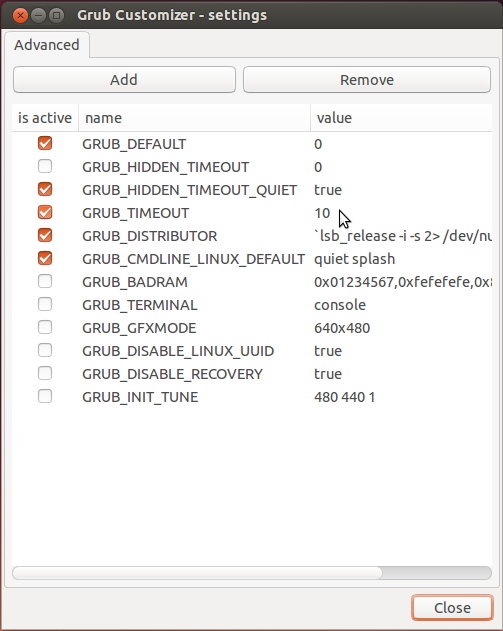
Task: Toggle the GRUB_TIMEOUT active checkbox
Action: (45, 212)
